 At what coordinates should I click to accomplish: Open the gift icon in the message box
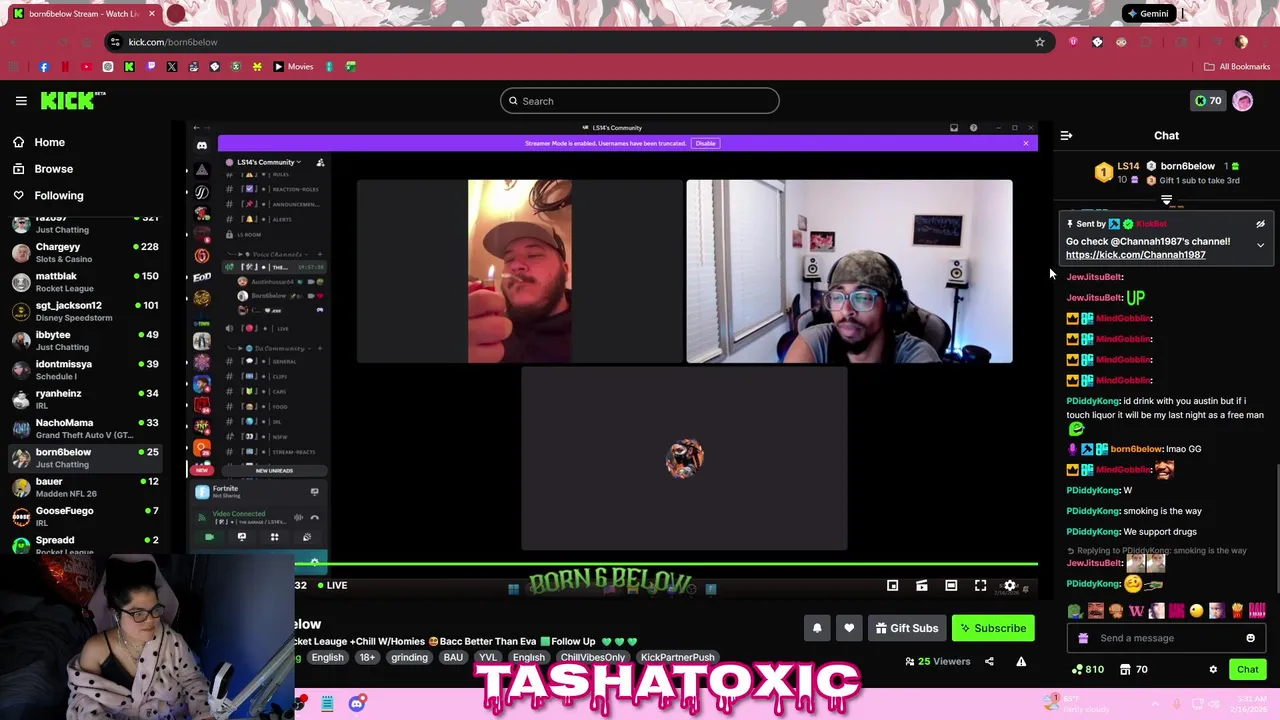coord(1083,638)
